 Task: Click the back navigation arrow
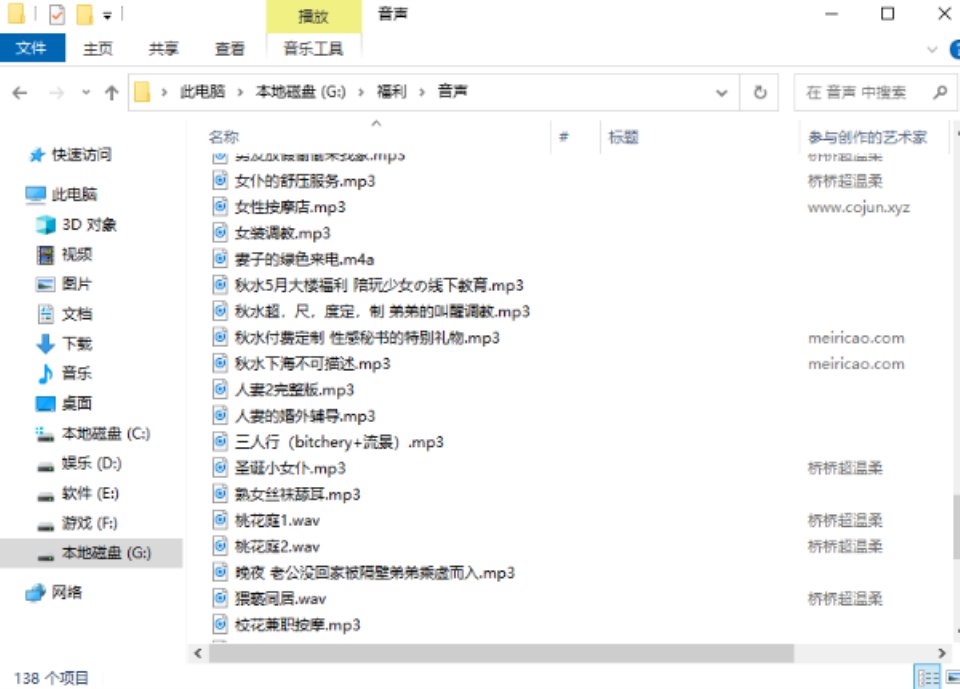[20, 92]
